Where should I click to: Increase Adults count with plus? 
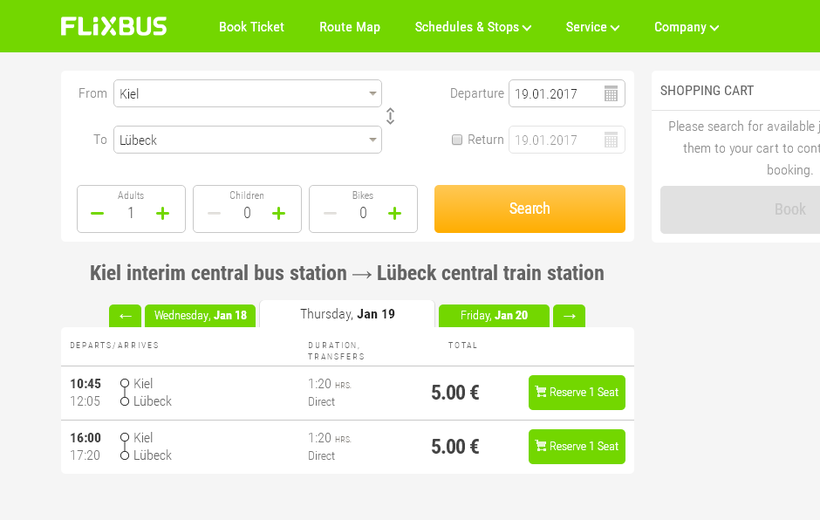163,213
